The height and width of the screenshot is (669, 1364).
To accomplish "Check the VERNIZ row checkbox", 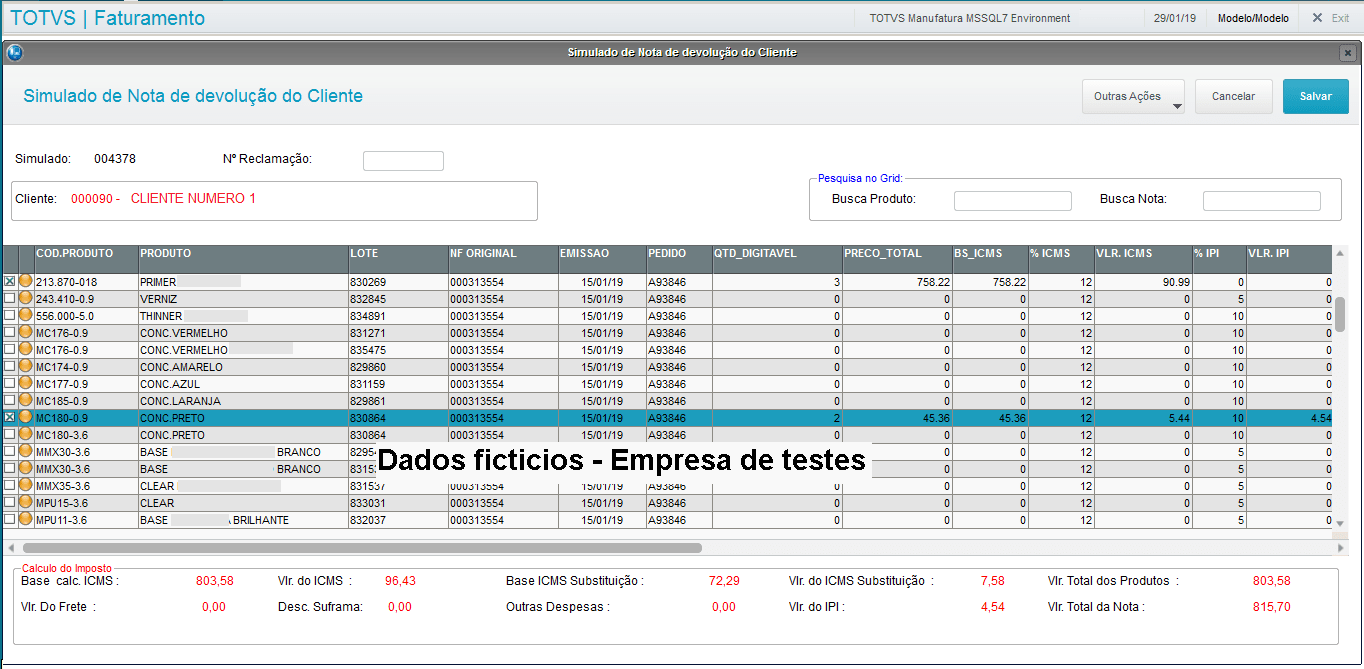I will pyautogui.click(x=10, y=299).
